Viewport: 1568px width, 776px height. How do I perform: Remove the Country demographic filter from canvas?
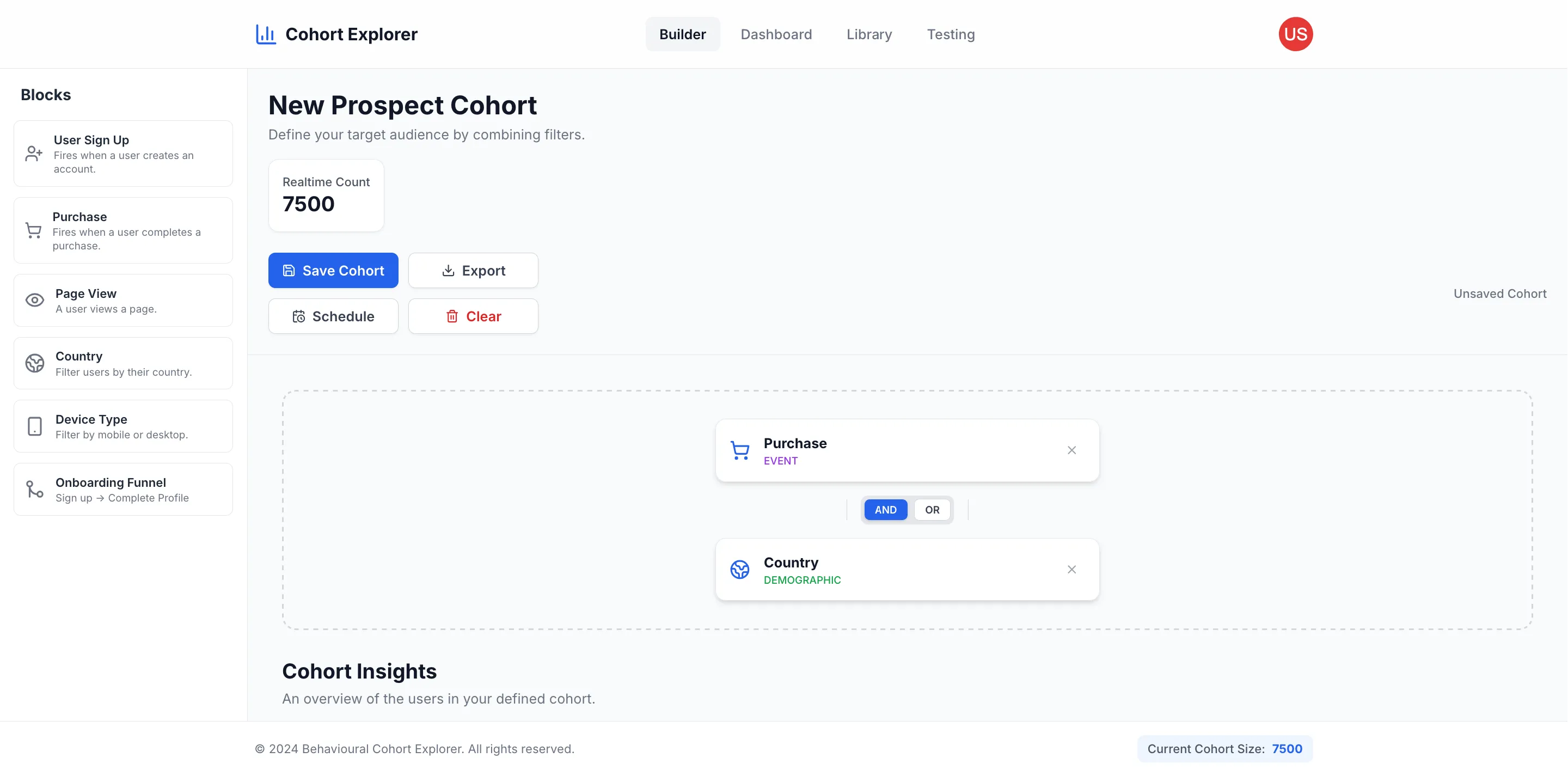(x=1071, y=570)
